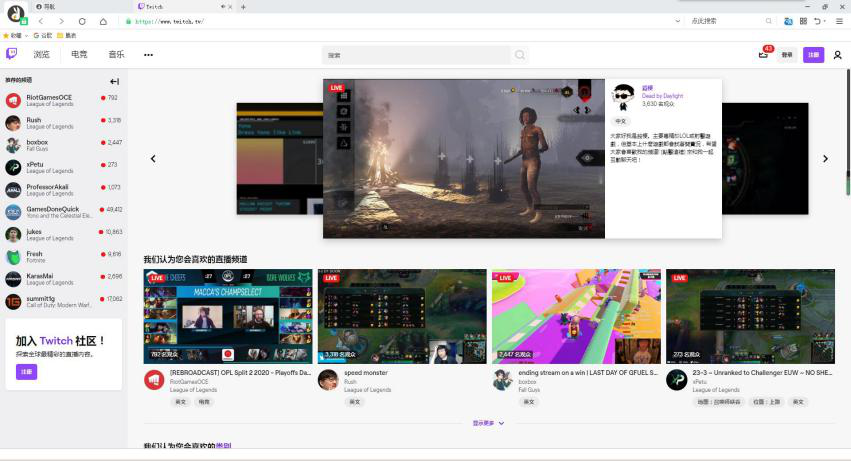Click xPetu avatar under stream cards
851x461 pixels.
click(x=676, y=380)
